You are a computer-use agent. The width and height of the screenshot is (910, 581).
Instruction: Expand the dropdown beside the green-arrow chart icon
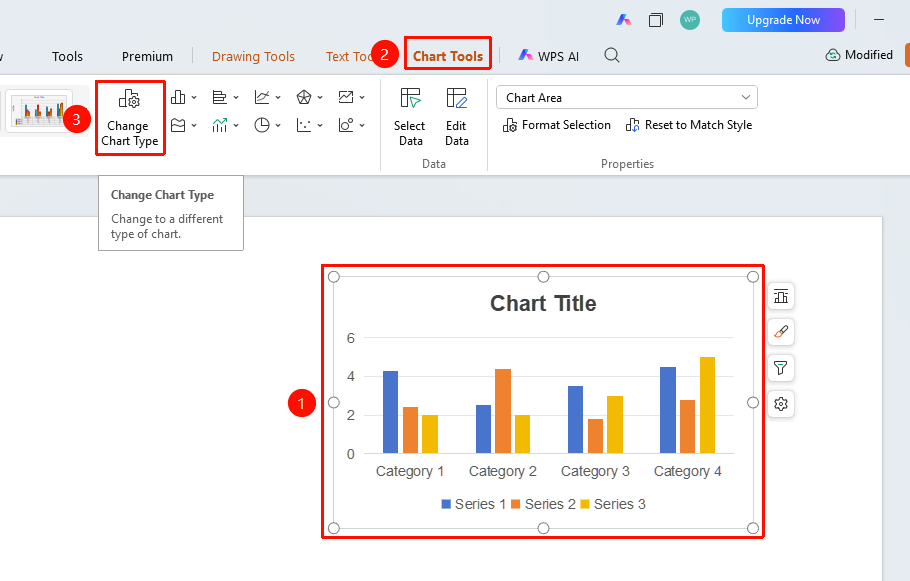click(236, 125)
